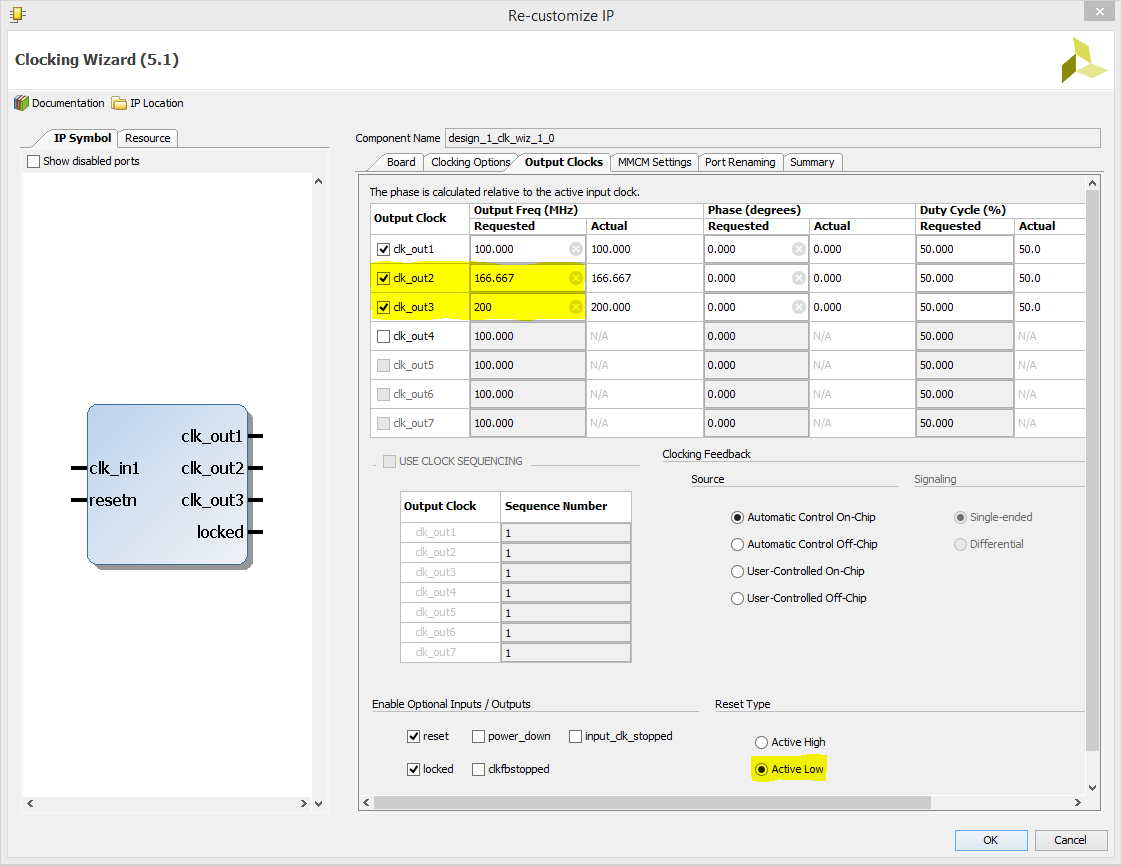Select Active High reset type

(x=761, y=742)
